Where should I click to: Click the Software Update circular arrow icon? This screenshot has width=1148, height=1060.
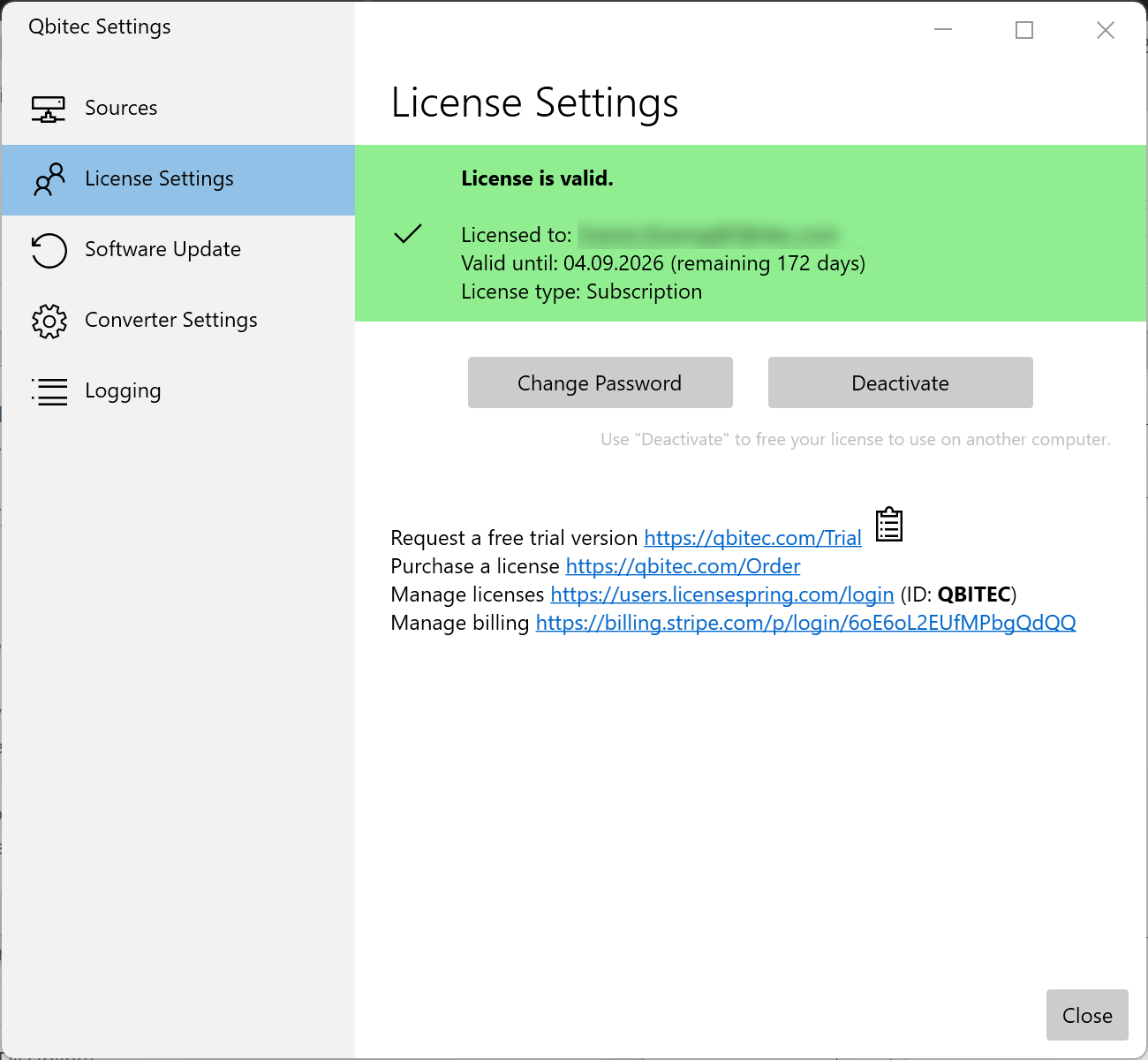point(49,250)
